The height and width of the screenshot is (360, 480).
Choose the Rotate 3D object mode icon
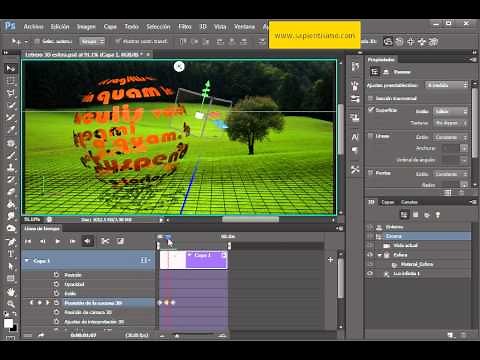point(388,42)
